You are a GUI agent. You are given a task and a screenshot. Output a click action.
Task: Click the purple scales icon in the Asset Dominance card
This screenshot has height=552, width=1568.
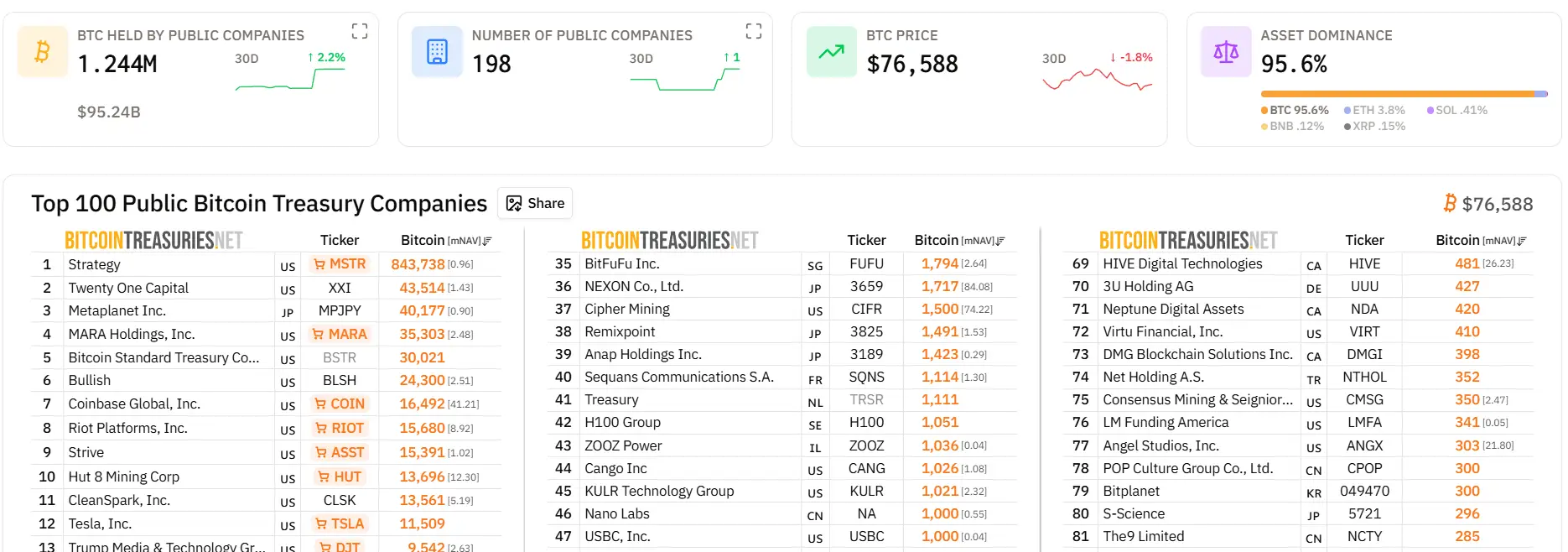pos(1226,52)
